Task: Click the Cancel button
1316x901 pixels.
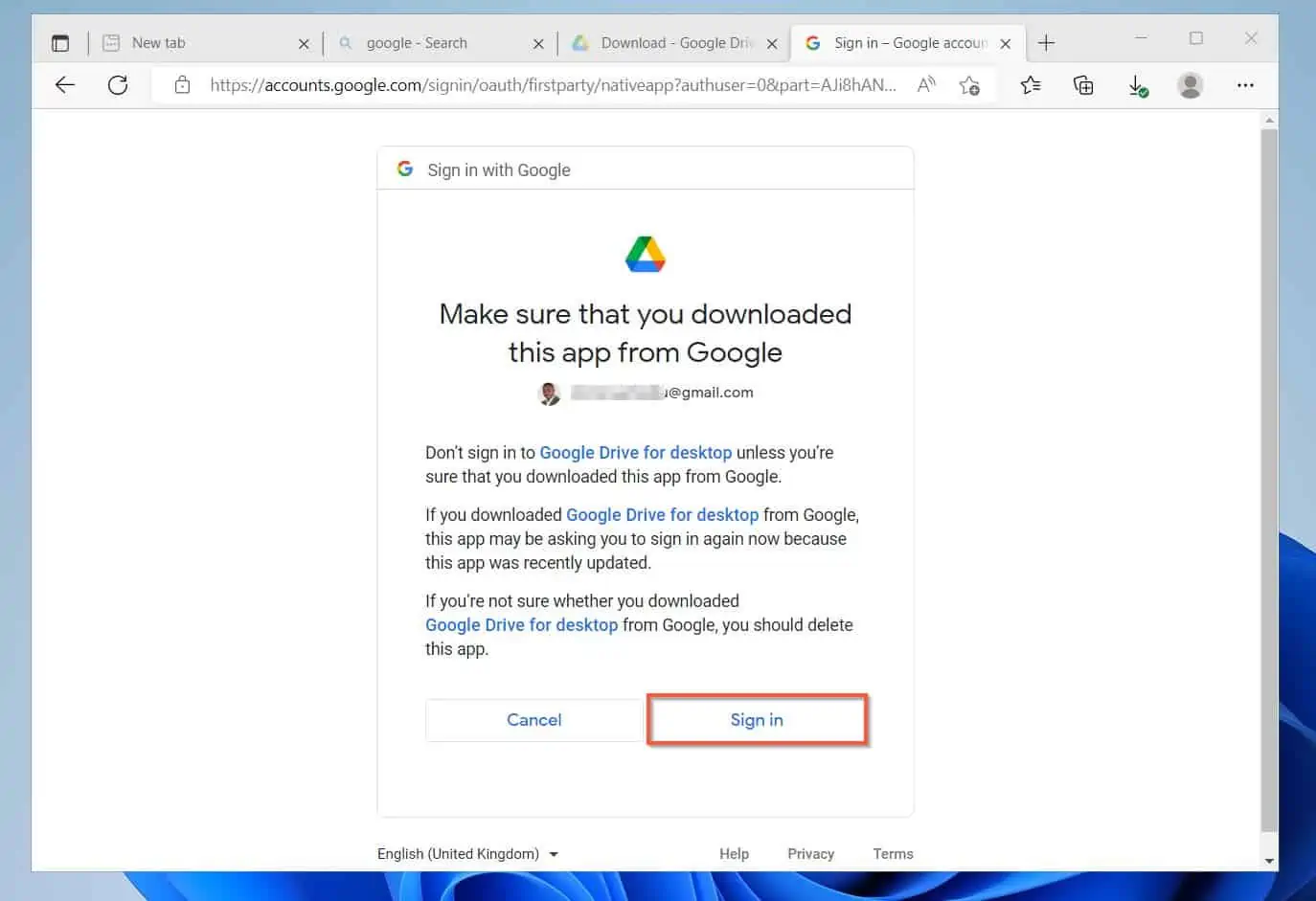Action: click(x=533, y=720)
